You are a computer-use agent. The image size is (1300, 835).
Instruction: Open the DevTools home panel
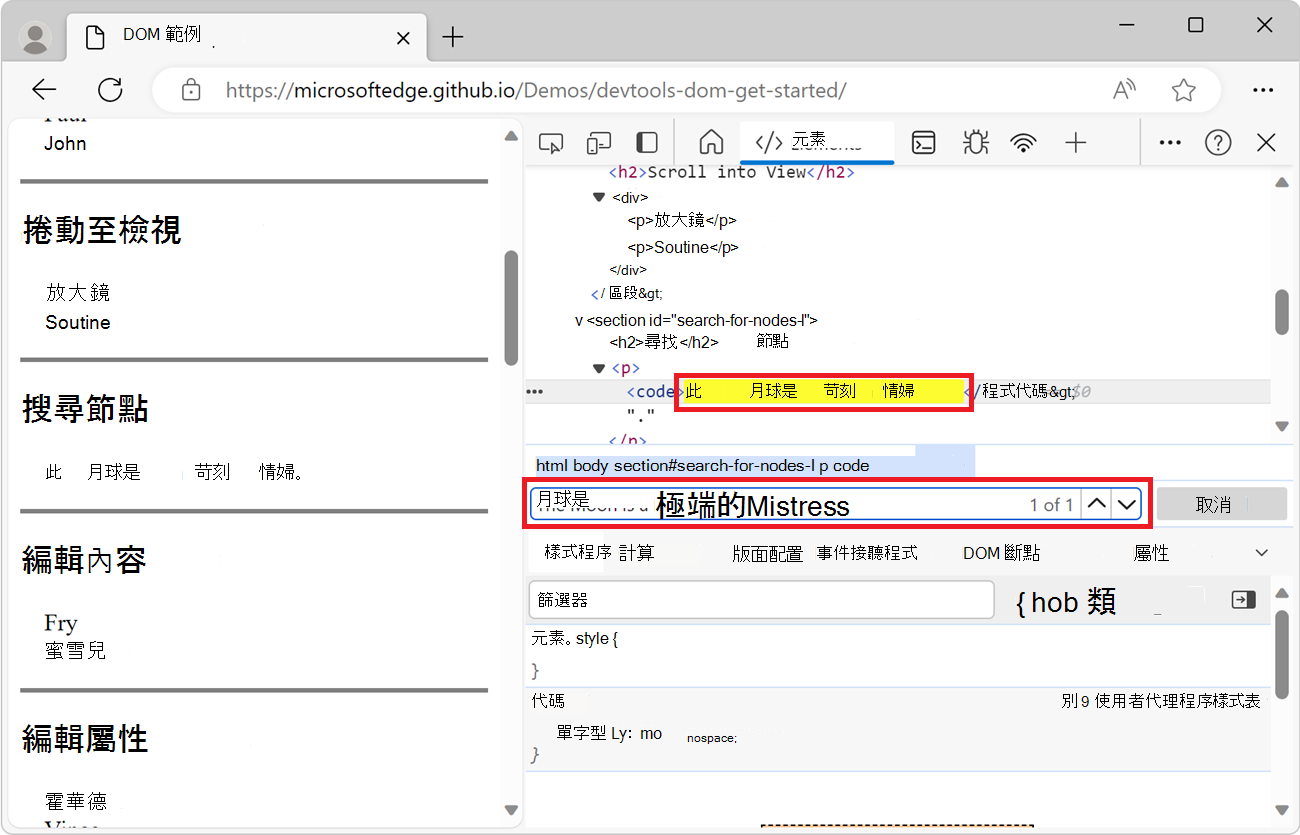[711, 142]
